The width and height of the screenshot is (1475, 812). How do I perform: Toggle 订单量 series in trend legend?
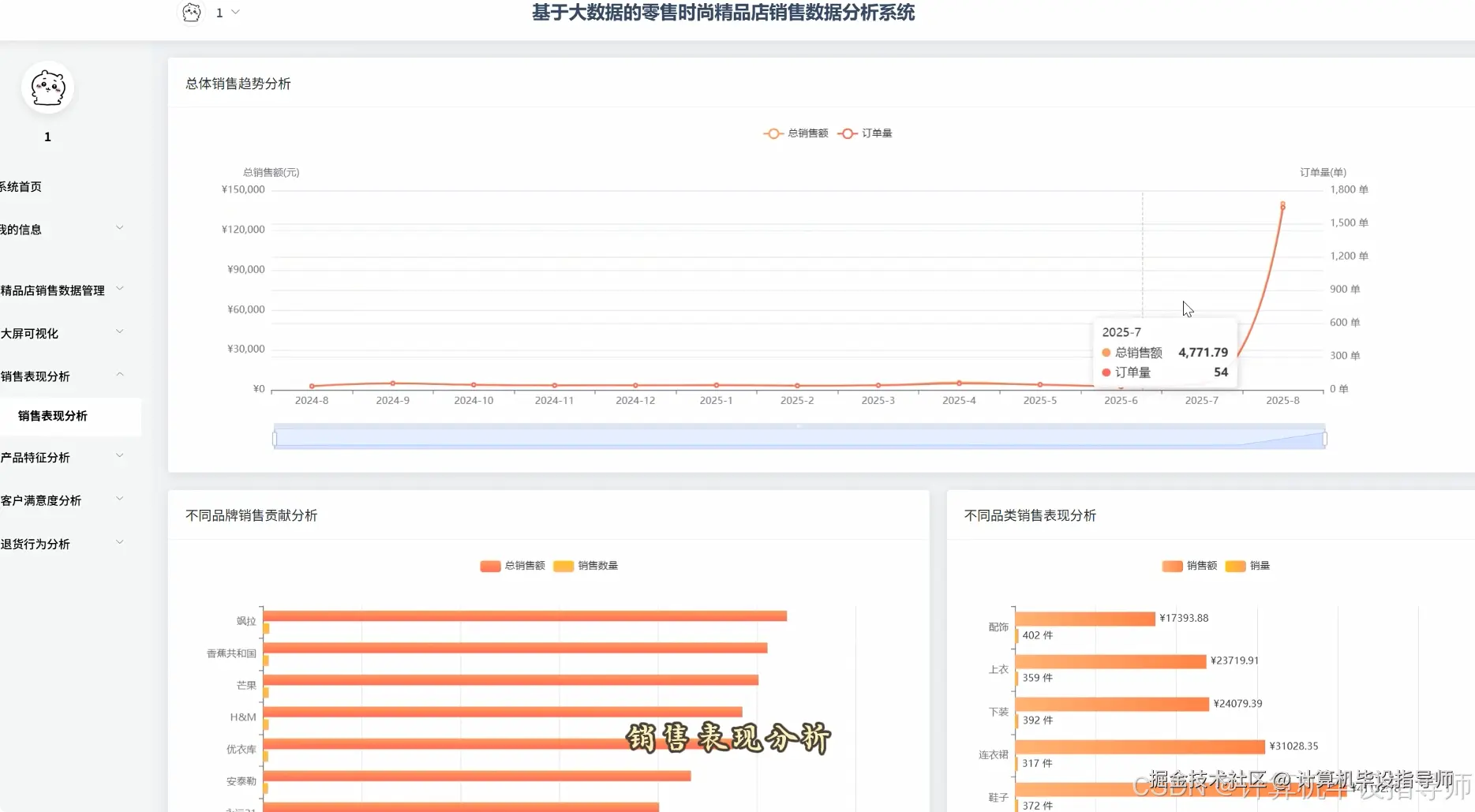tap(865, 133)
